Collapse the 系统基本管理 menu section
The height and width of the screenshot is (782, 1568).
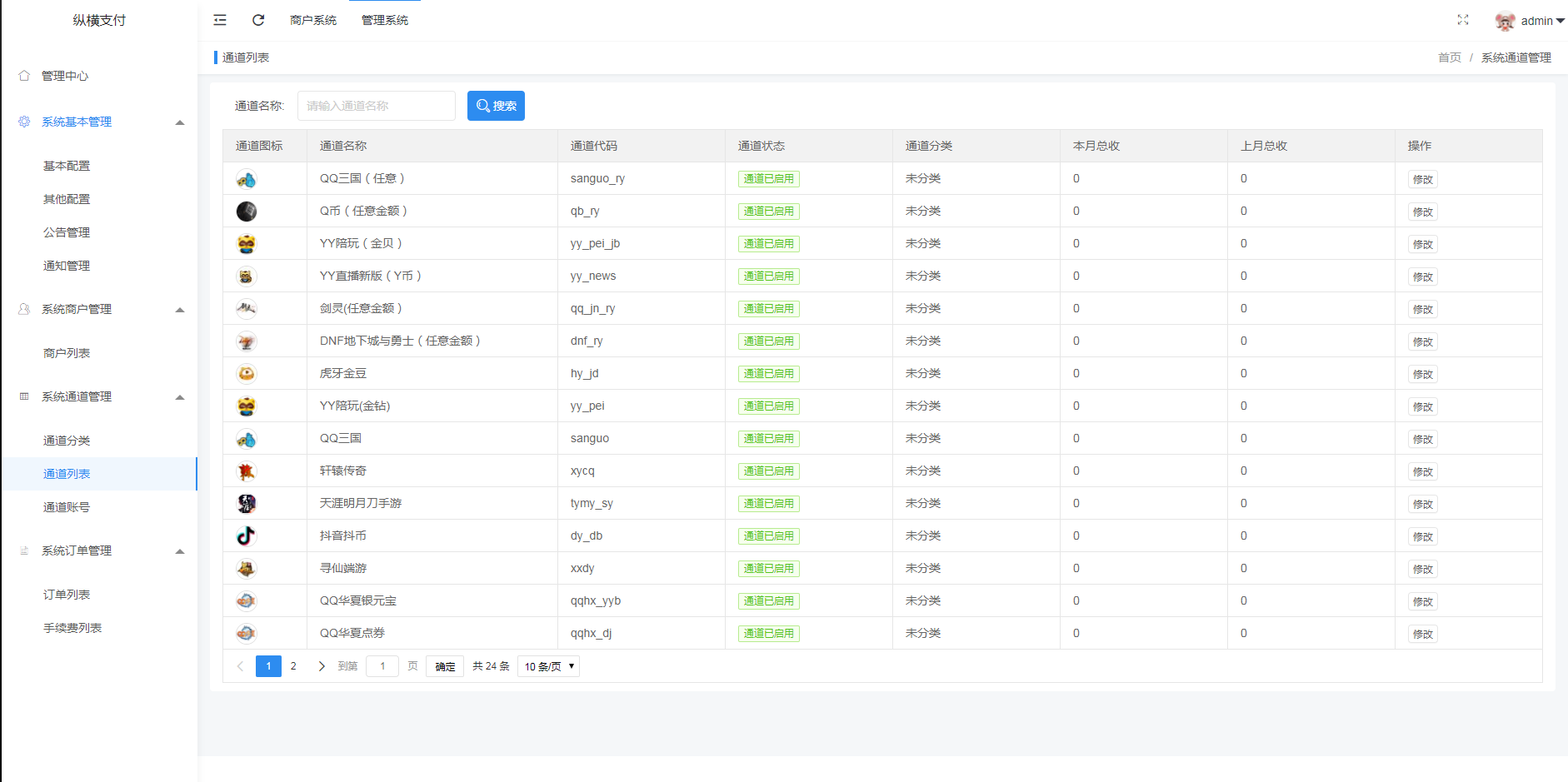pyautogui.click(x=179, y=122)
